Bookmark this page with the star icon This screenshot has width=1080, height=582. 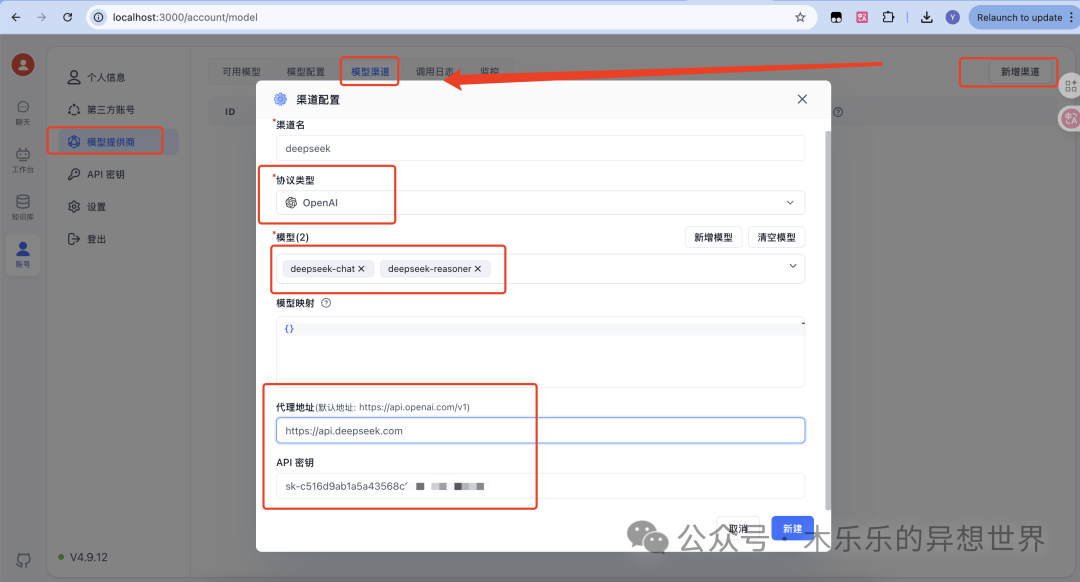pyautogui.click(x=800, y=17)
